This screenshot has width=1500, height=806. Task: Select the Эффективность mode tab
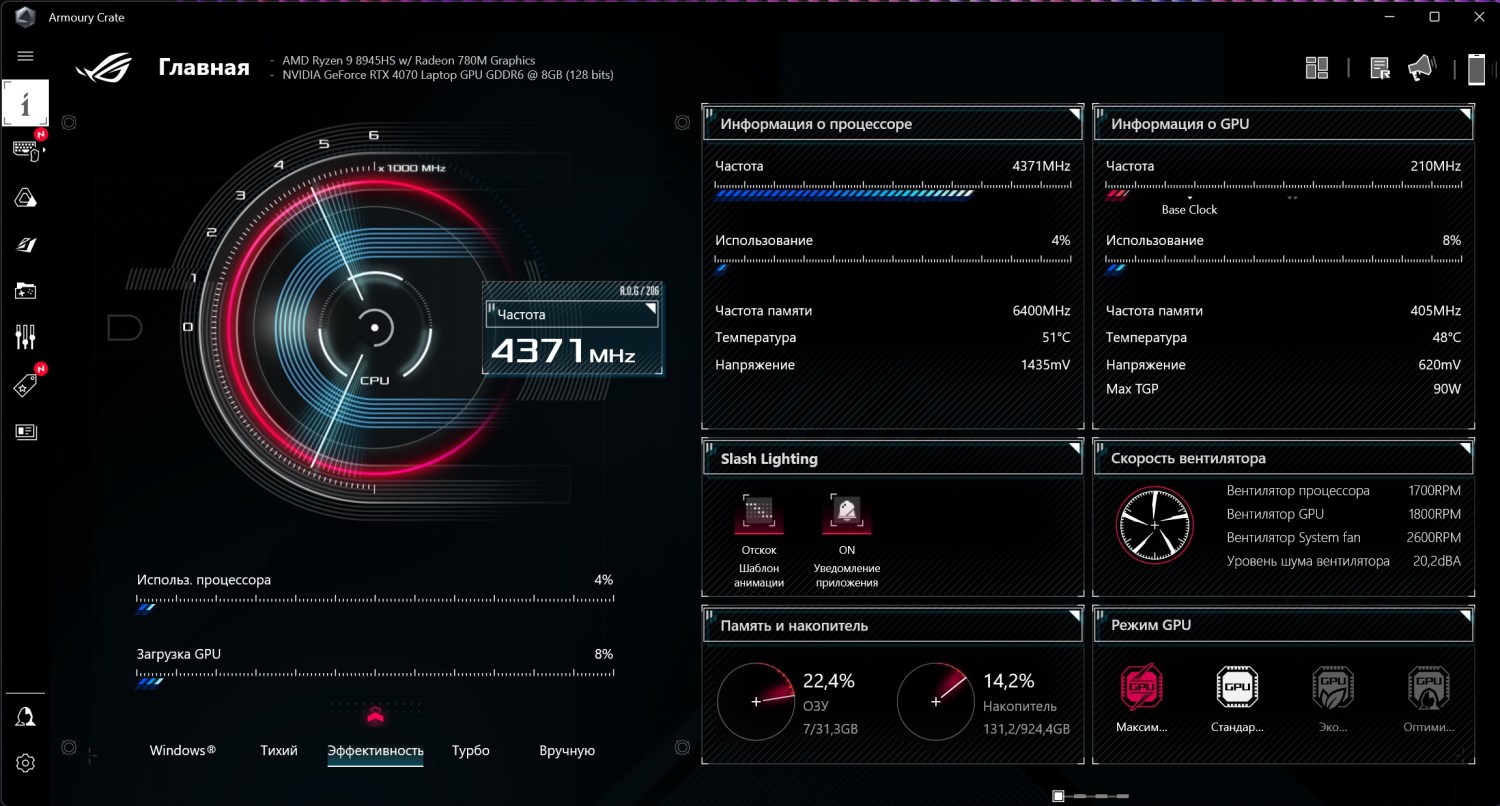coord(375,750)
